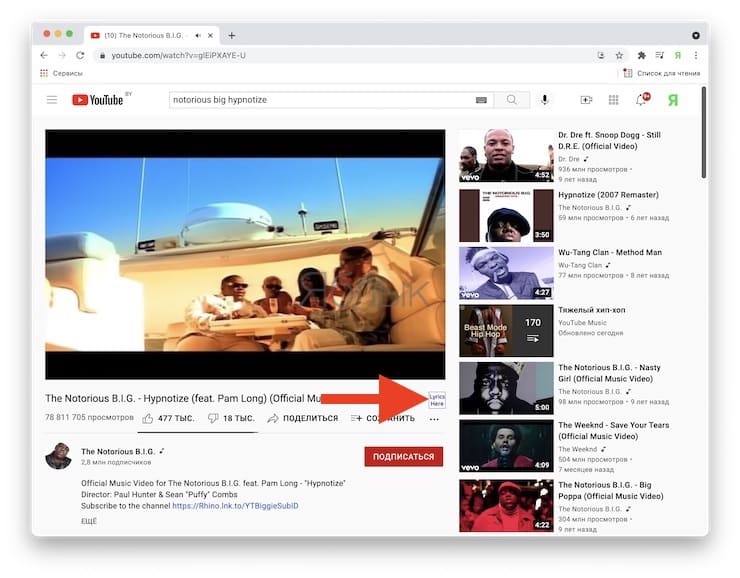The image size is (740, 578).
Task: Open Nasty Girl (Official Music Video) title
Action: 609,373
